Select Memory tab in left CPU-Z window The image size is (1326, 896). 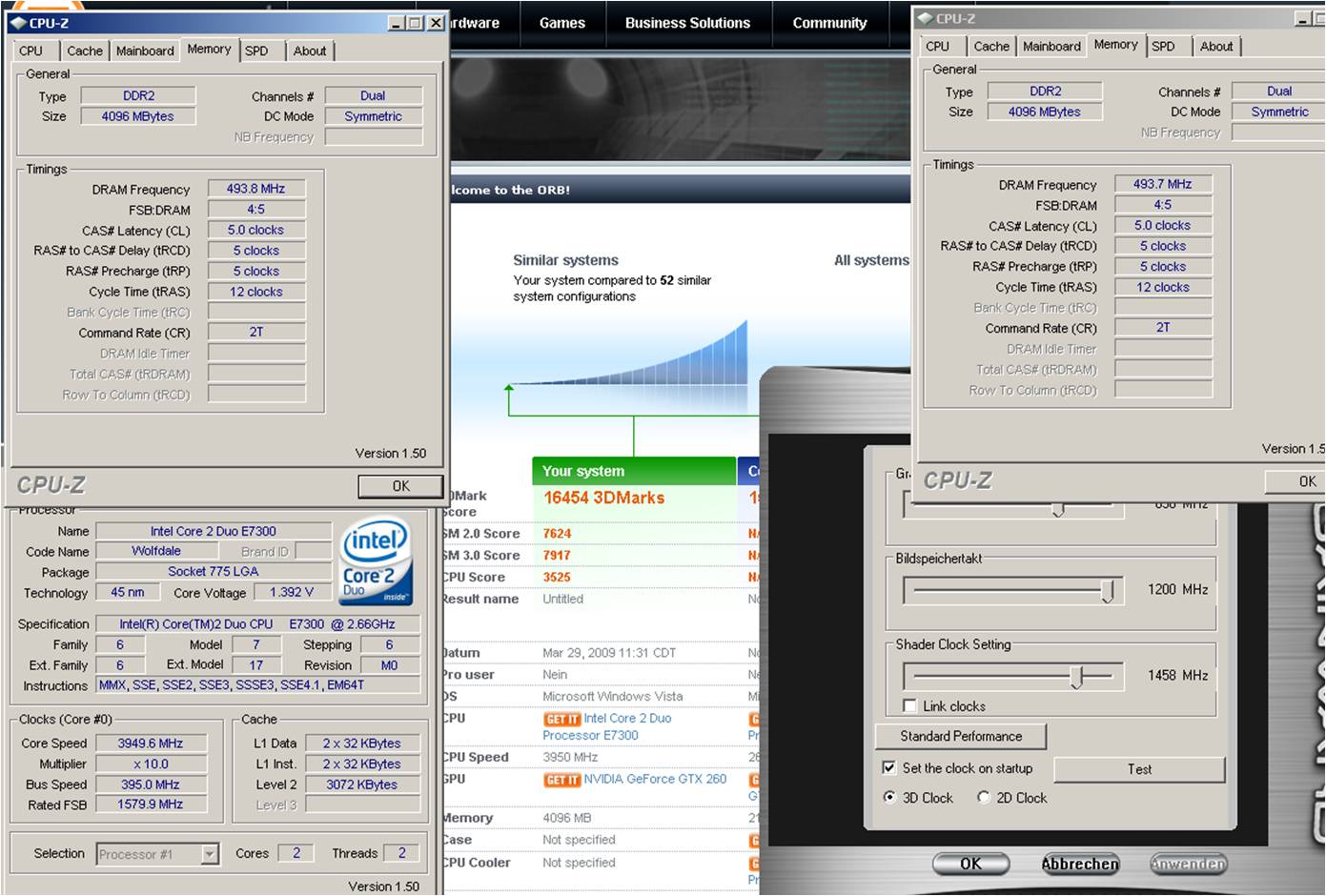coord(209,50)
